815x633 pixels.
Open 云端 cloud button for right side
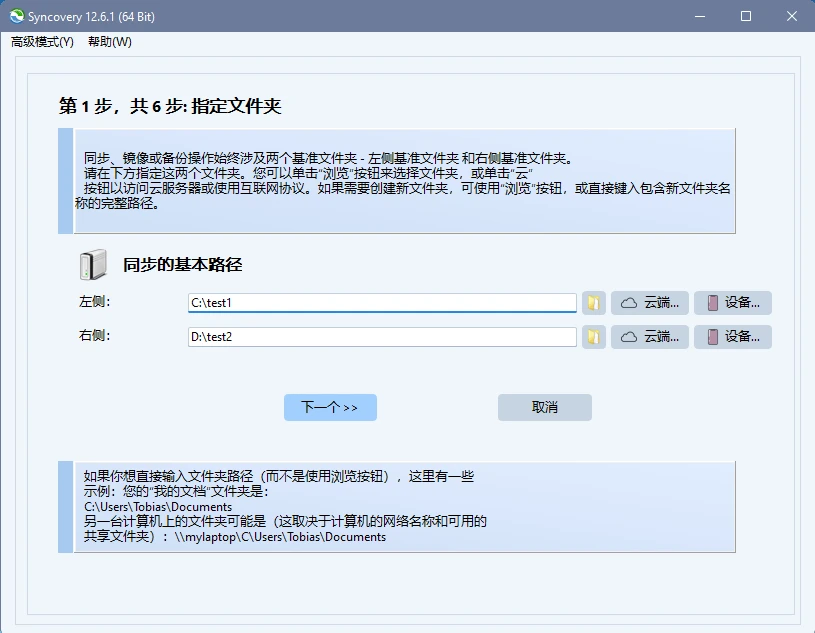pyautogui.click(x=650, y=337)
